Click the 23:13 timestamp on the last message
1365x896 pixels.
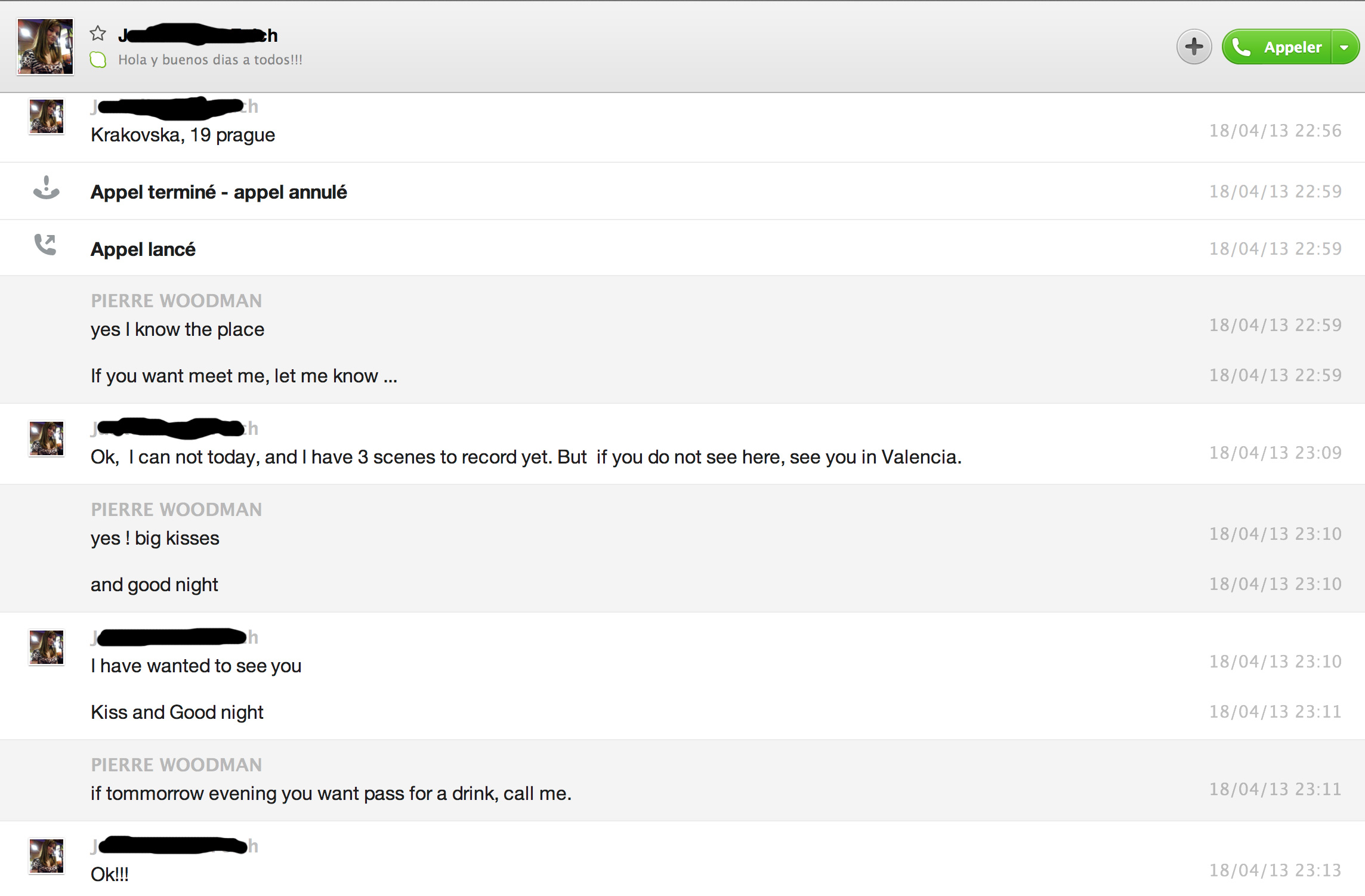[x=1275, y=870]
